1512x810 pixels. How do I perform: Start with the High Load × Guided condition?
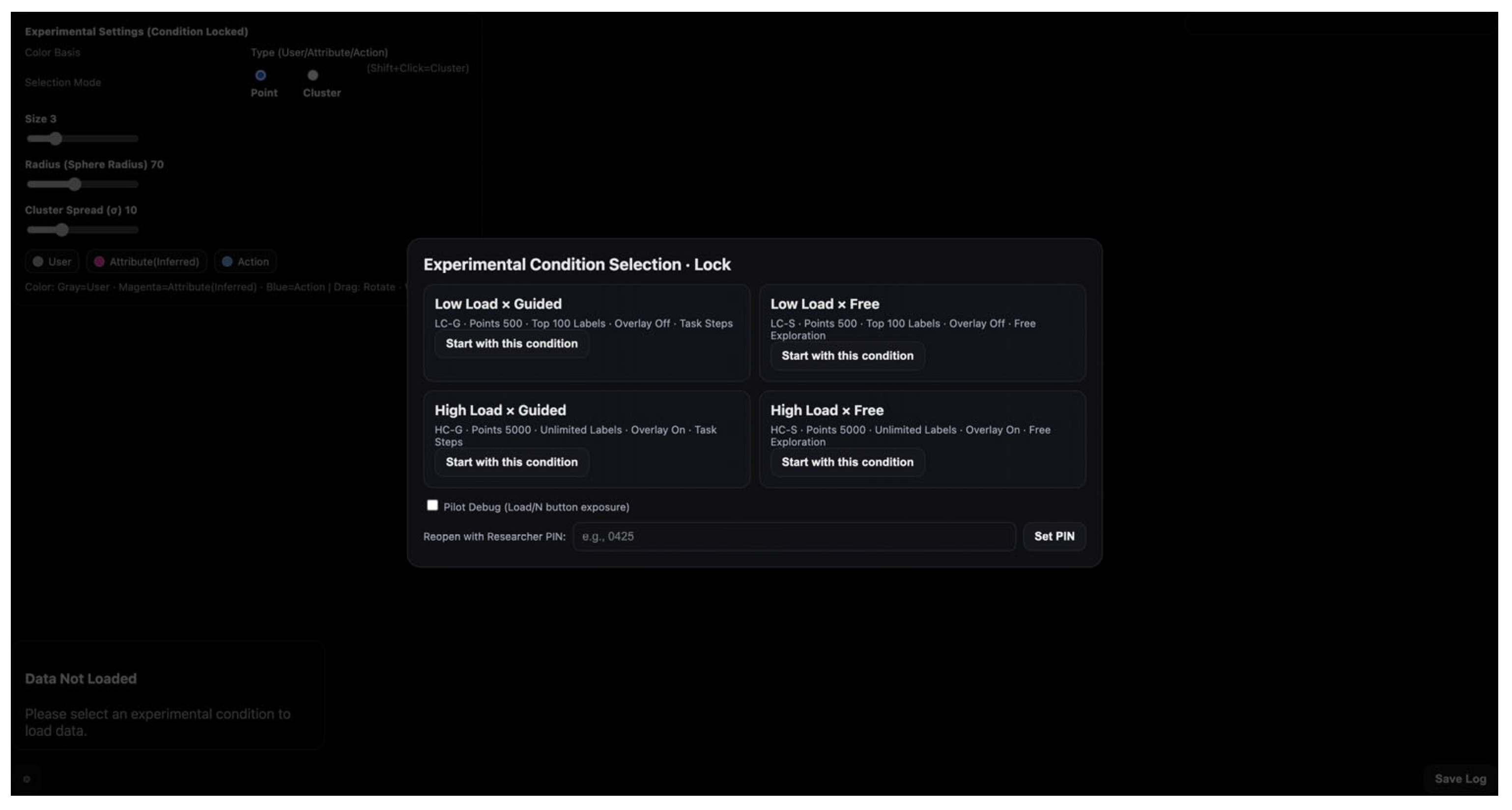[x=511, y=462]
